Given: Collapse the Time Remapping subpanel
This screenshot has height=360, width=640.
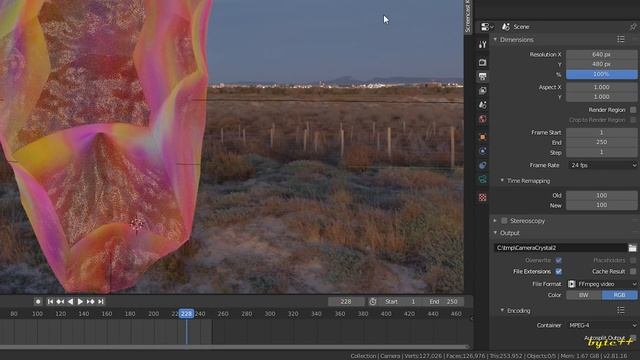Looking at the screenshot, I should (502, 180).
